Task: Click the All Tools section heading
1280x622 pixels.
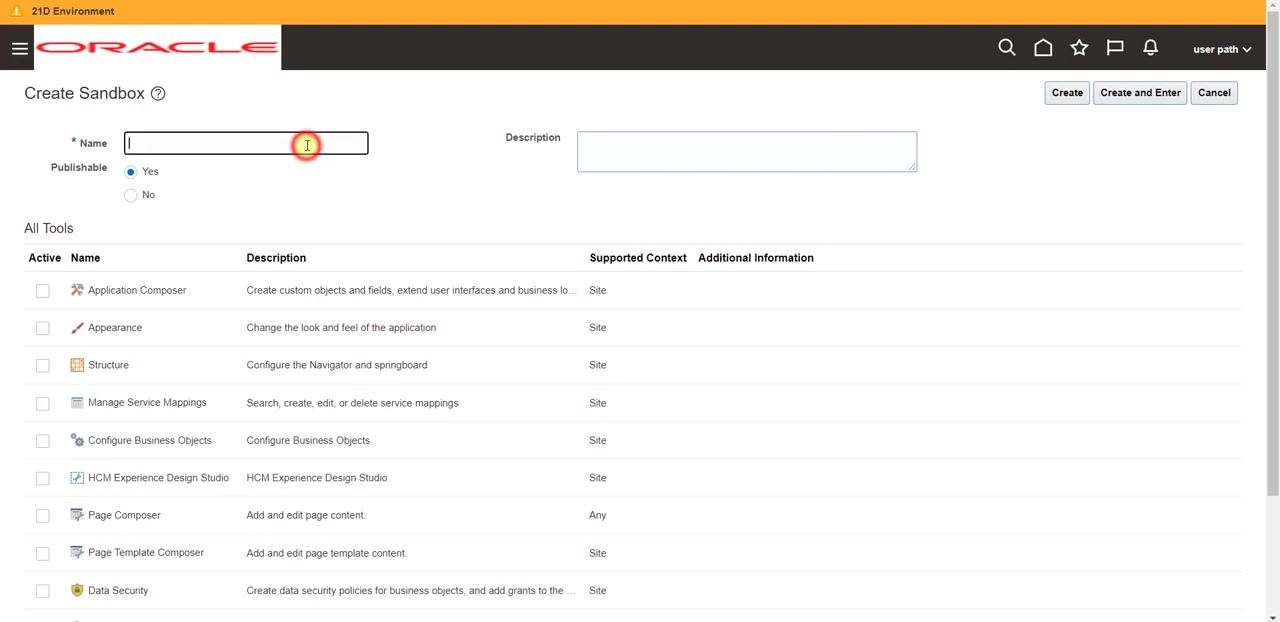Action: click(49, 228)
